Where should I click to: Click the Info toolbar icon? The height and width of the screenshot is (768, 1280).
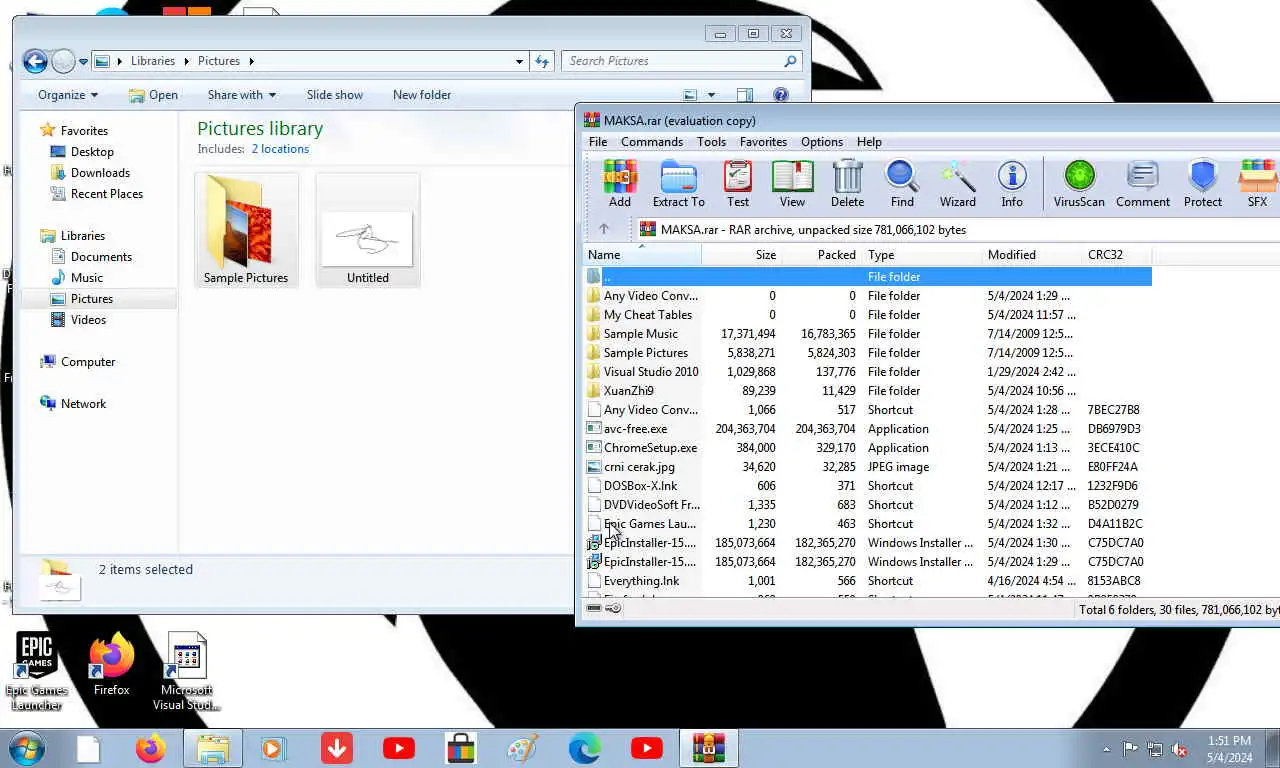[x=1012, y=184]
